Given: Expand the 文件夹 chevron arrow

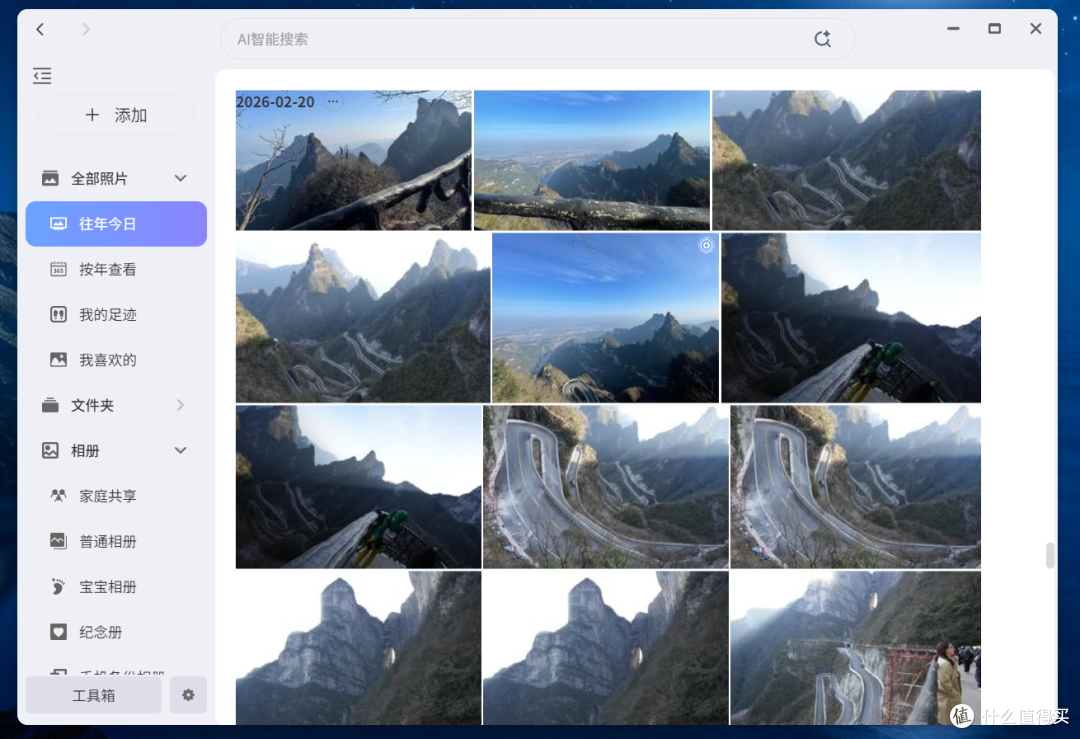Looking at the screenshot, I should [180, 405].
